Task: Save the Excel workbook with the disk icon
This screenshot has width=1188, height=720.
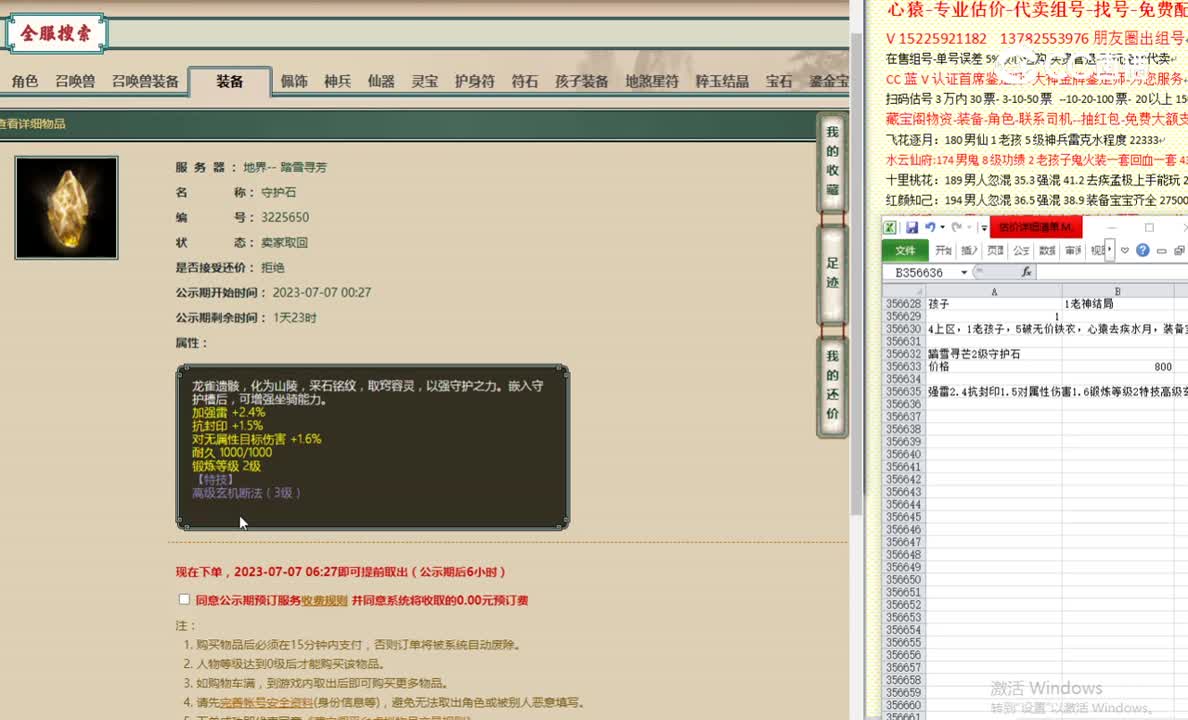Action: point(911,227)
